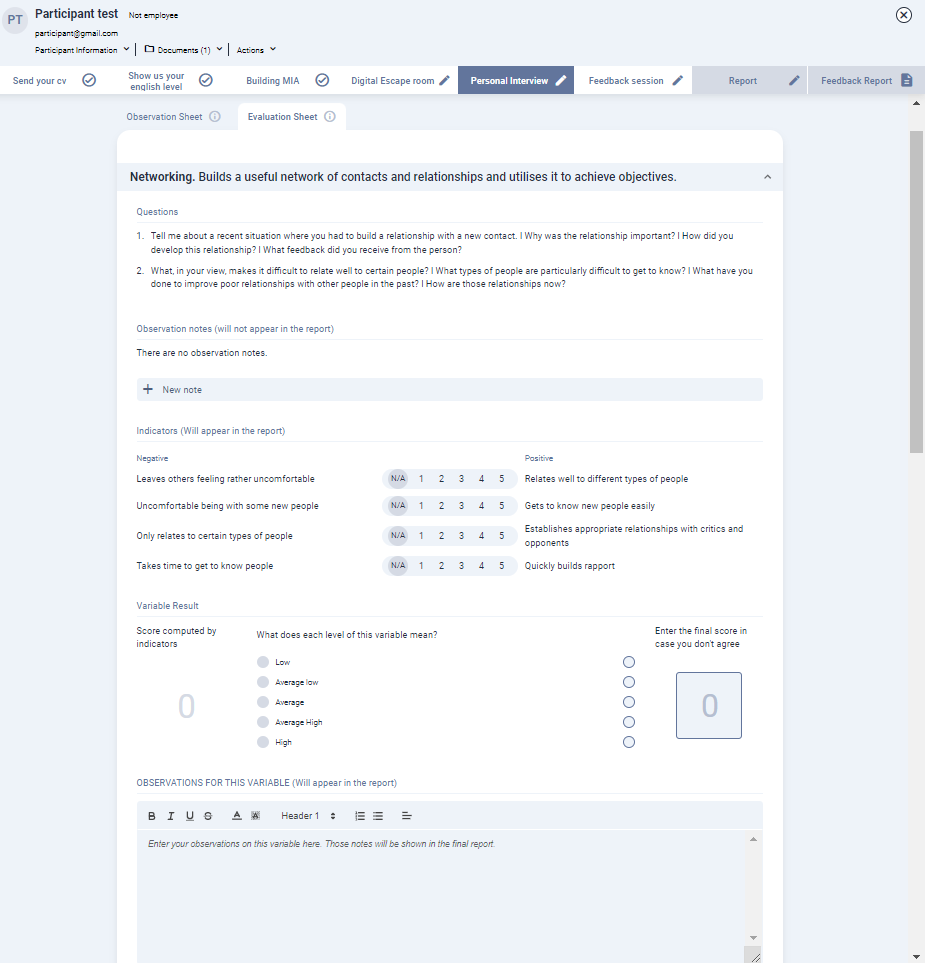Toggle strikethrough formatting in the editor

tap(208, 816)
